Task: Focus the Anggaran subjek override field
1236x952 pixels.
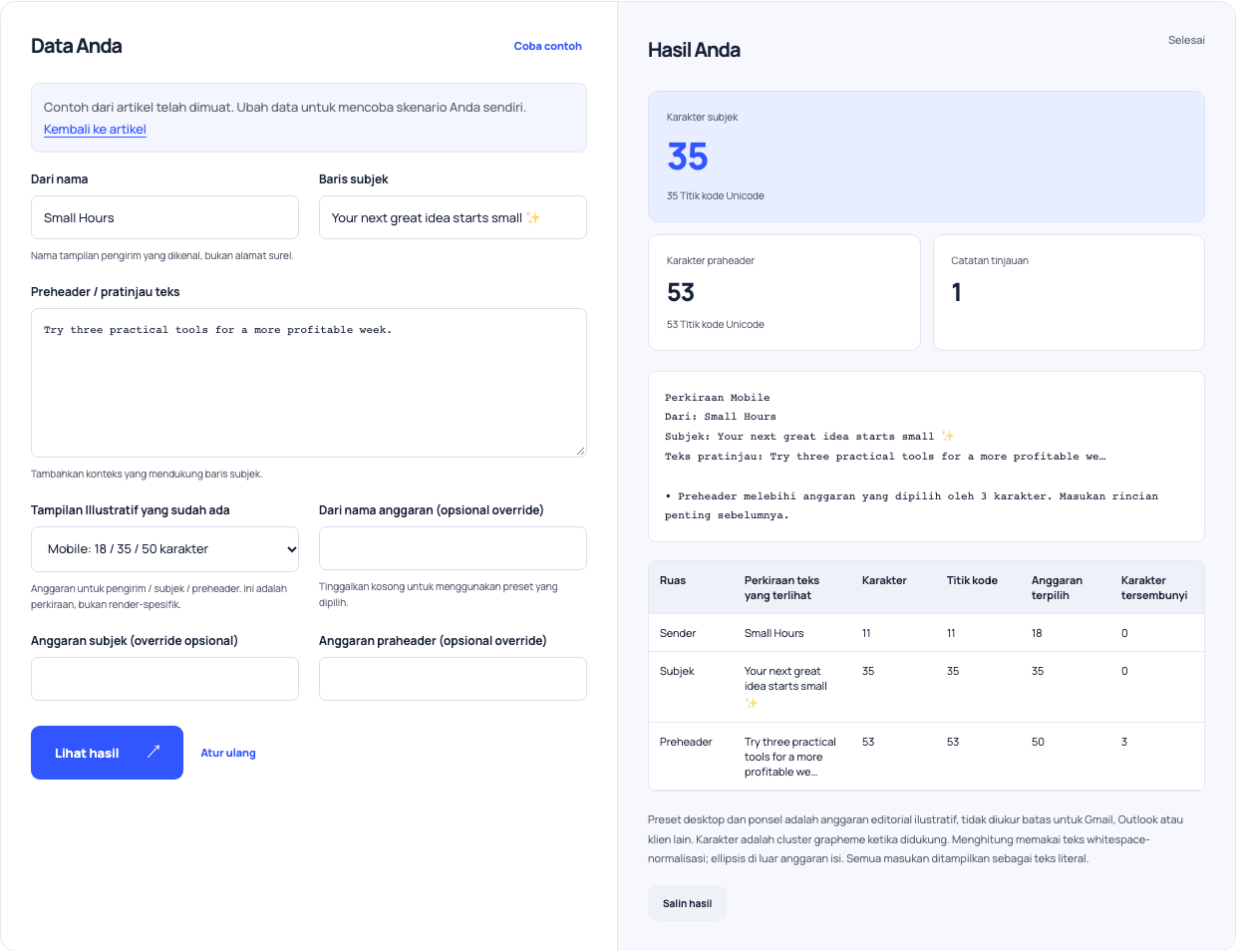Action: pyautogui.click(x=164, y=679)
